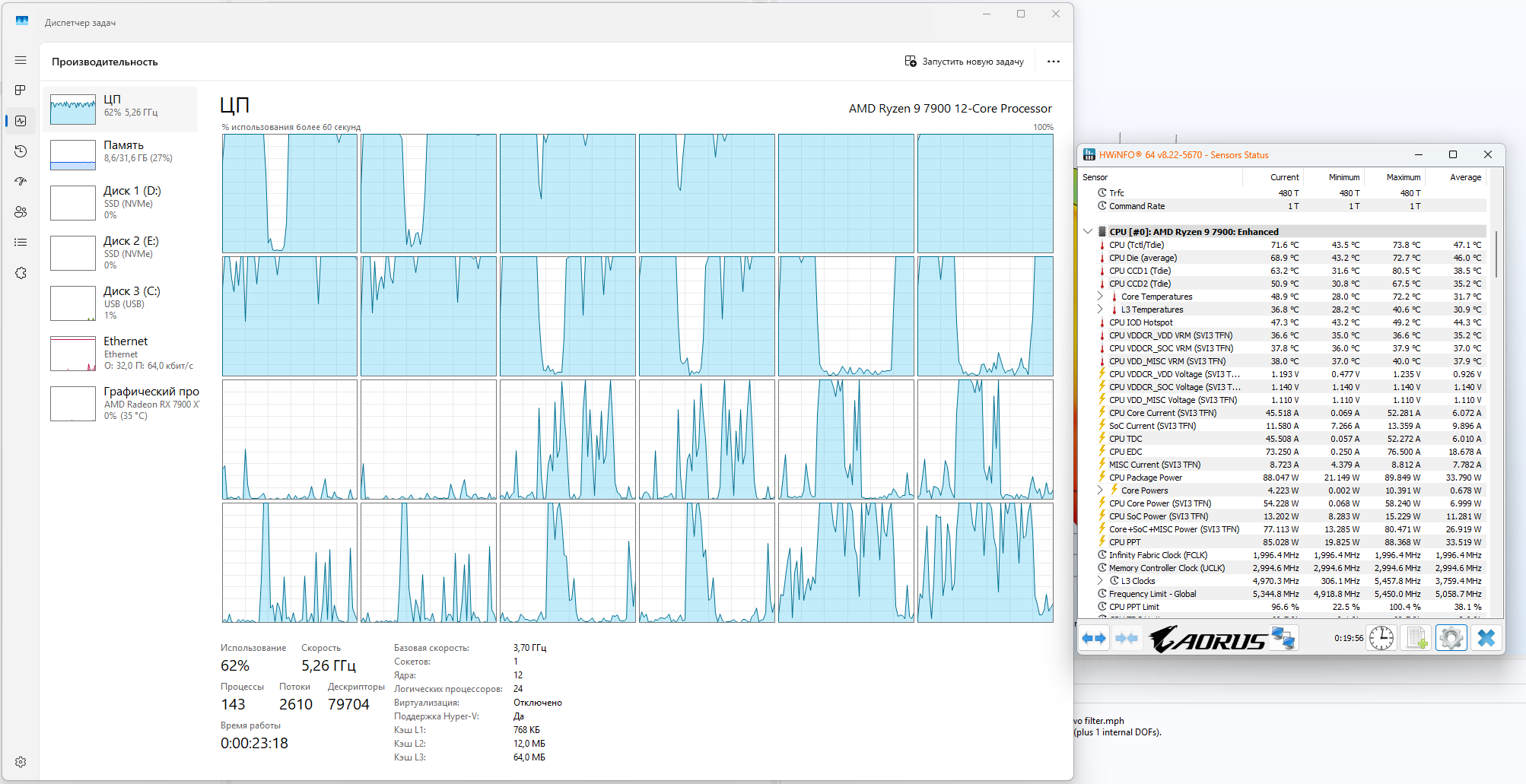The image size is (1526, 784).
Task: Click the HWiNFO vertical scrollbar thumb
Action: pyautogui.click(x=1496, y=254)
